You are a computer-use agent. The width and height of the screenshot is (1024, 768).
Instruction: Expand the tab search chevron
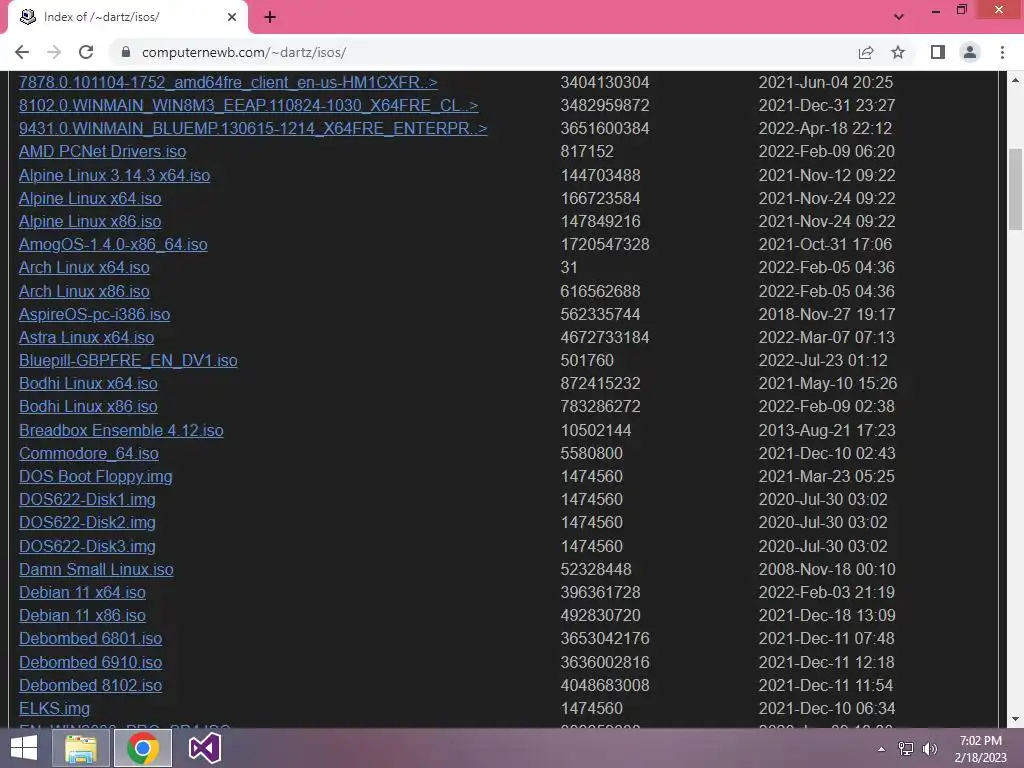tap(899, 17)
